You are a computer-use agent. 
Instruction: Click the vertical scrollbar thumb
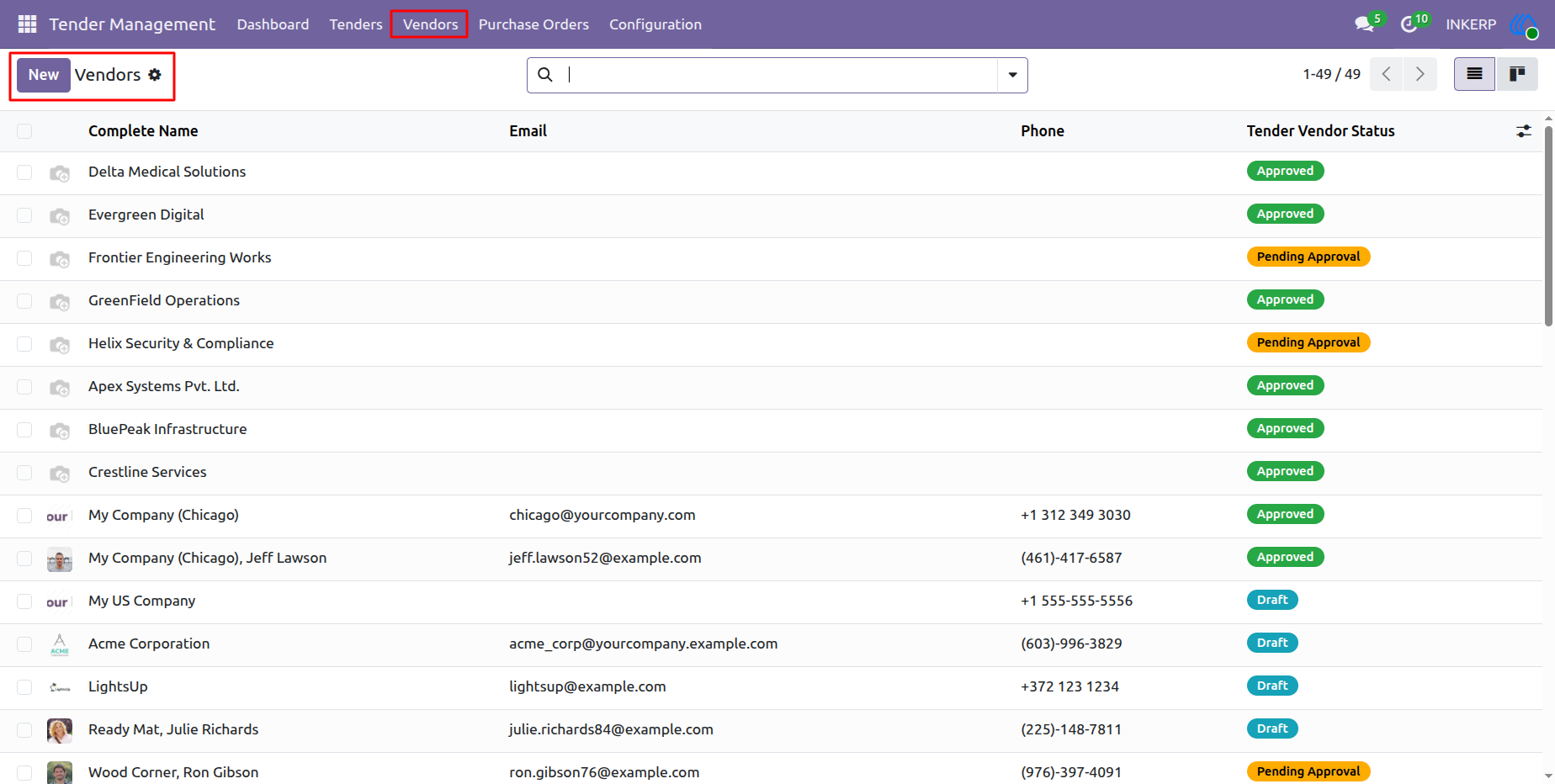click(x=1548, y=225)
